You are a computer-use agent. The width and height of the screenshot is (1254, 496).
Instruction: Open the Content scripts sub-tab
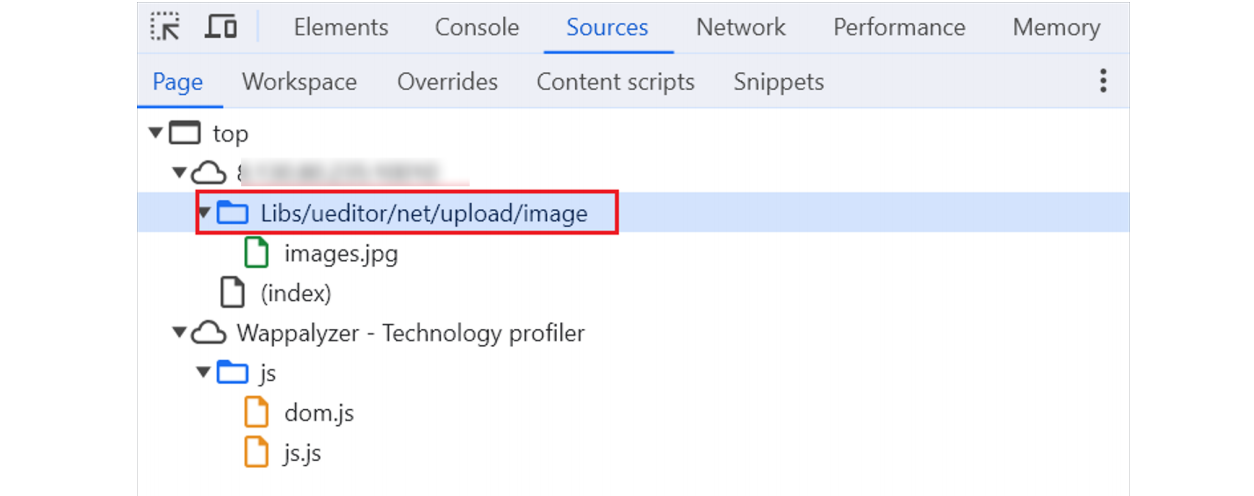click(615, 82)
